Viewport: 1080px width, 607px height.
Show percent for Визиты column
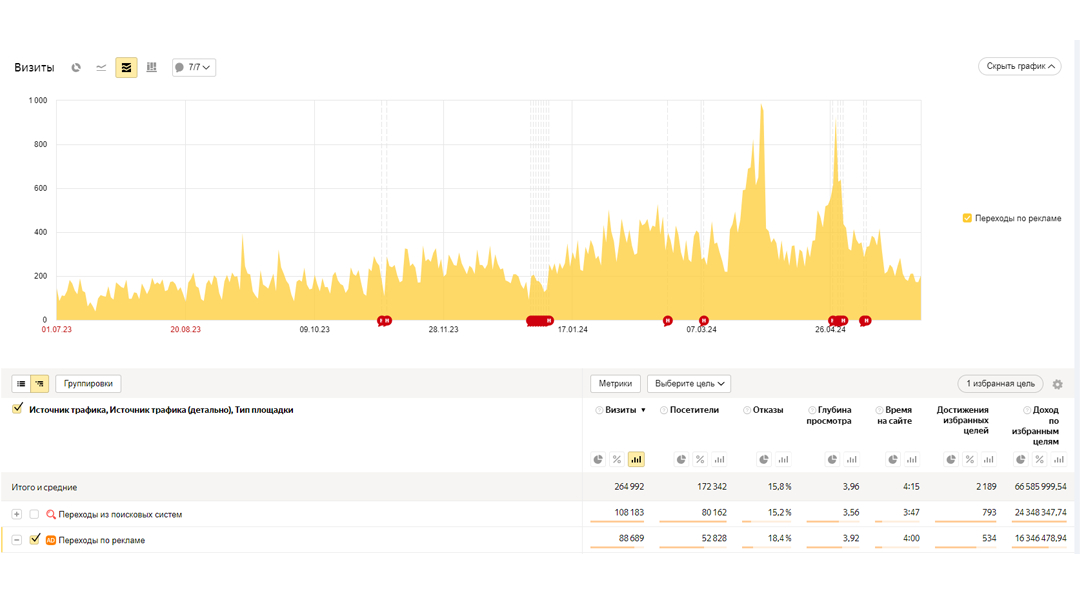617,460
